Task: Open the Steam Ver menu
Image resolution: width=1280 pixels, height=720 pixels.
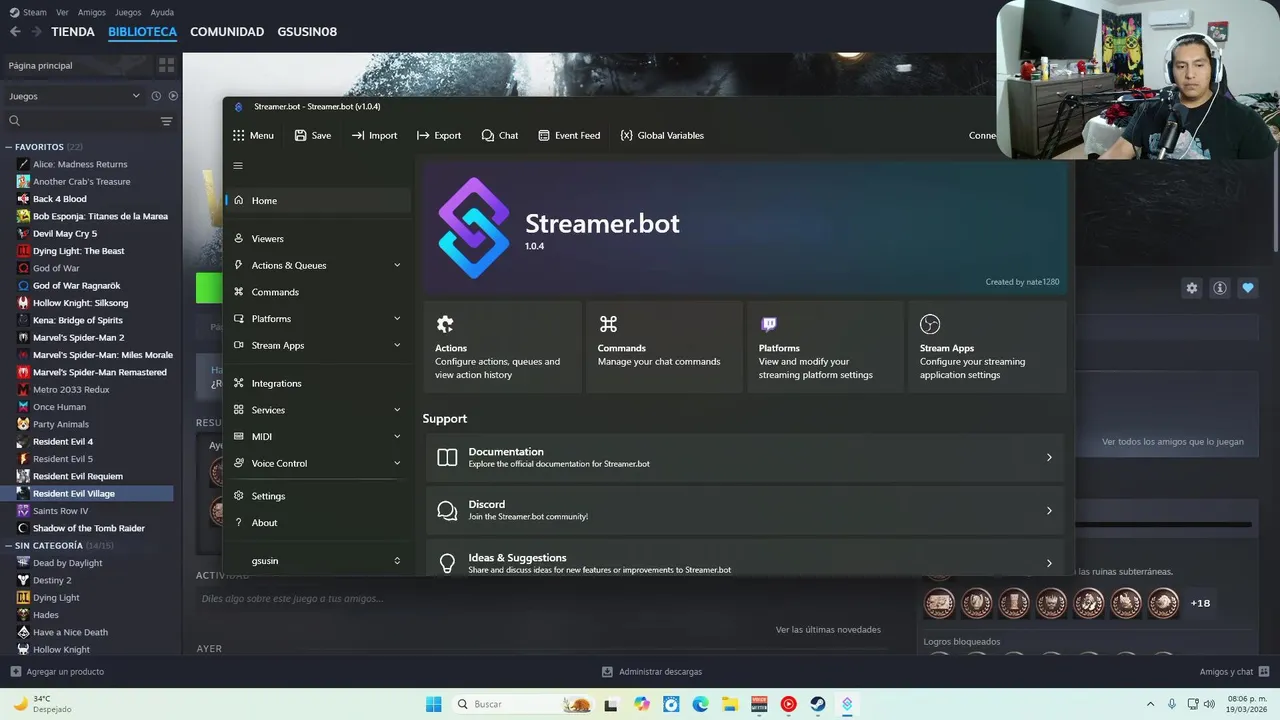Action: (62, 12)
